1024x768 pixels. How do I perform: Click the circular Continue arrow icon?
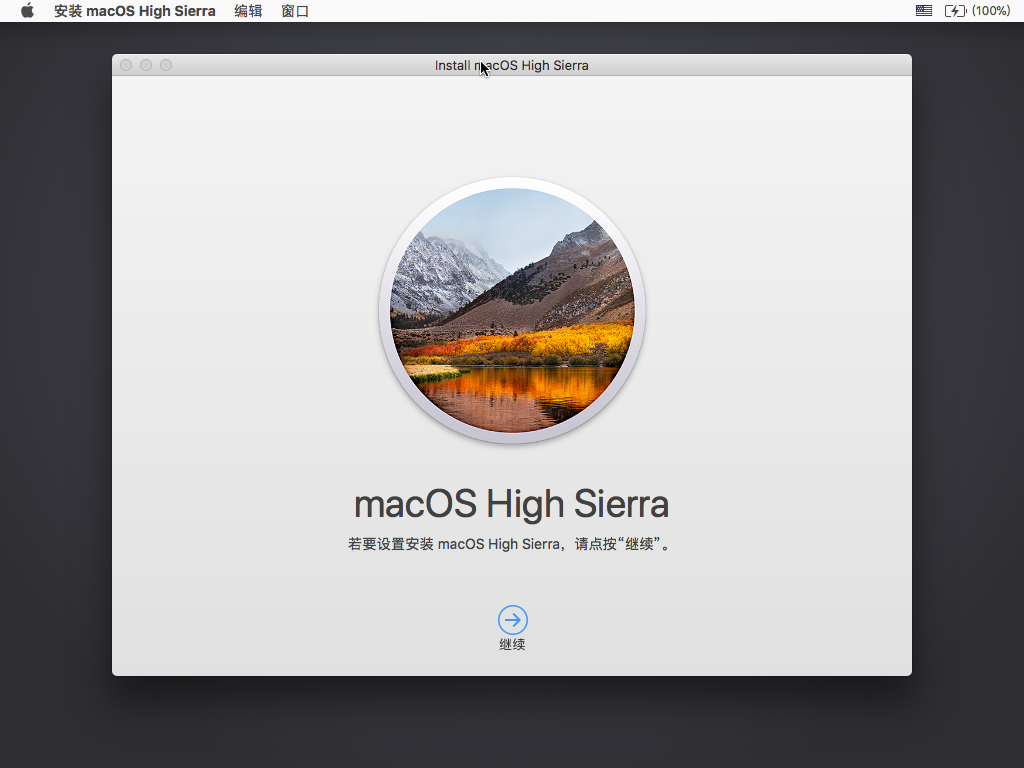512,619
